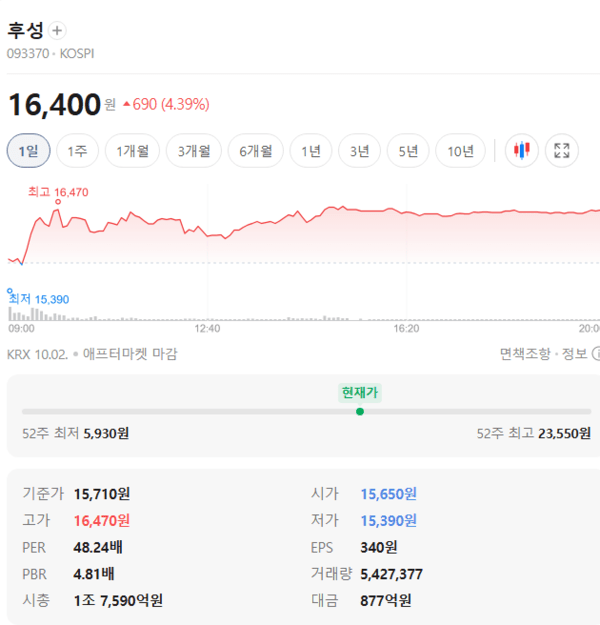Select the 3년 period tab
This screenshot has height=625, width=600.
[360, 151]
